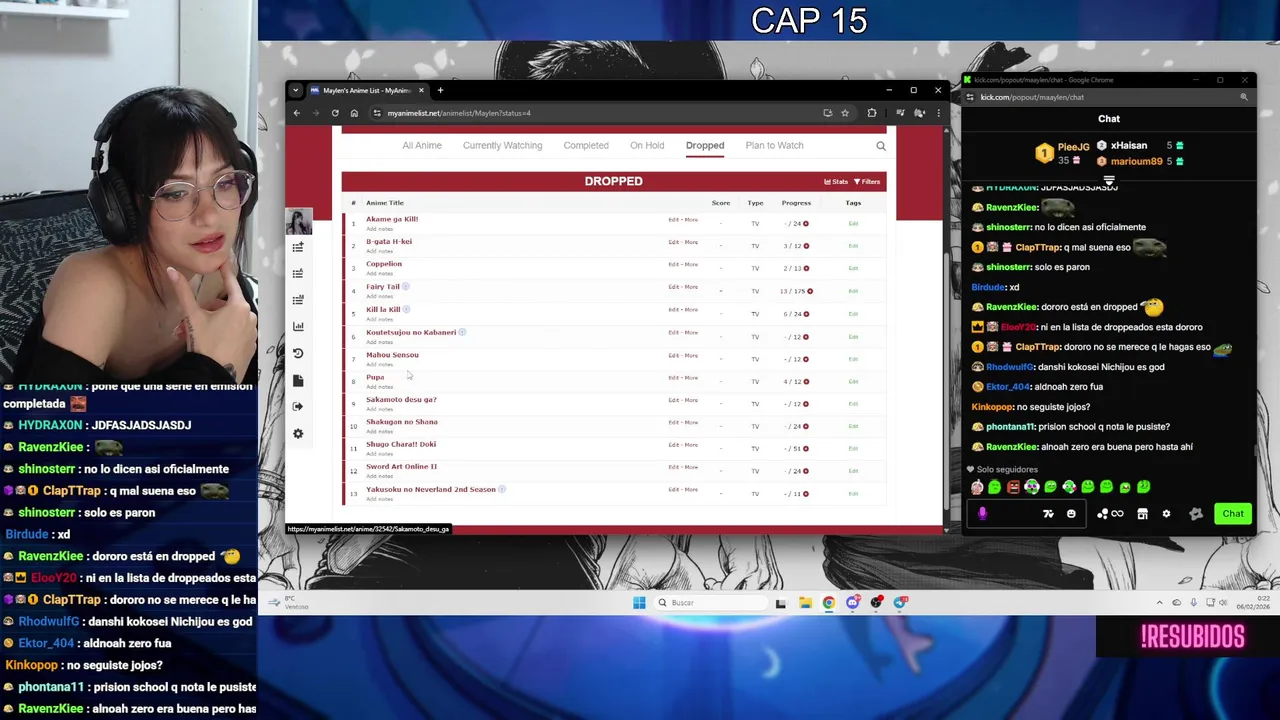Zoom icon in Kick chat address bar
Image resolution: width=1280 pixels, height=720 pixels.
[1244, 97]
